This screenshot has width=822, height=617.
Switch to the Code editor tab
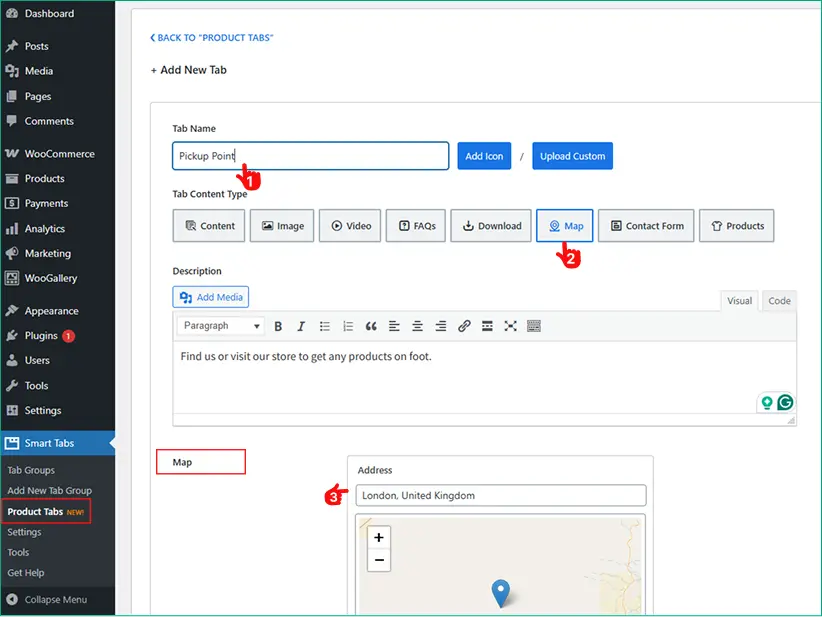click(779, 300)
